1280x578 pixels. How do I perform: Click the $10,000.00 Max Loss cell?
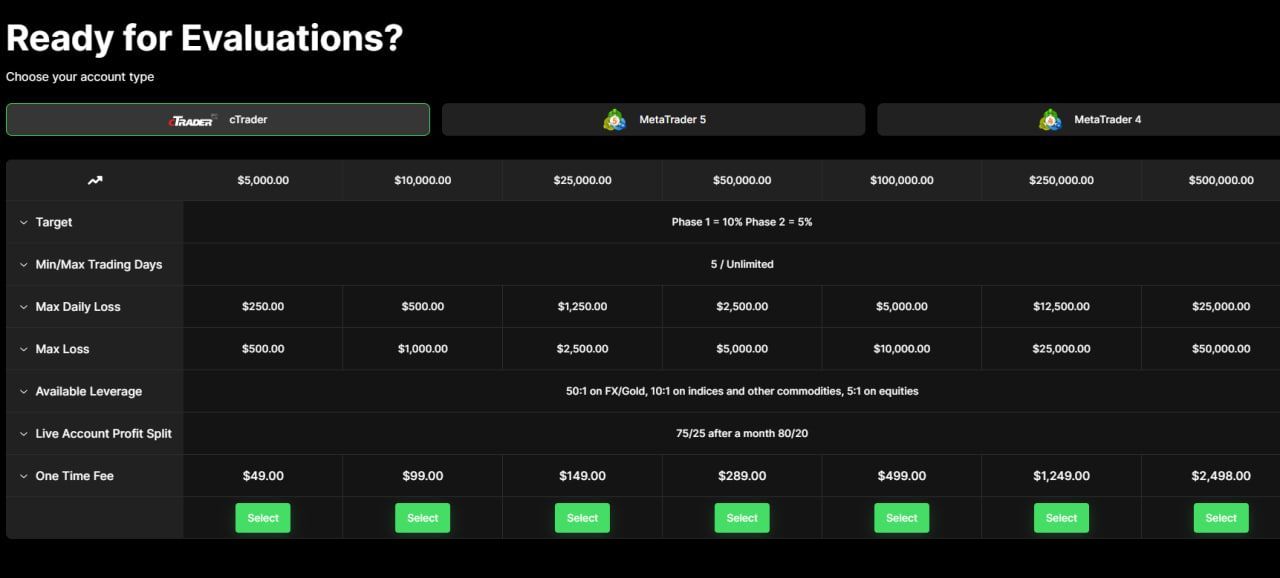coord(902,349)
